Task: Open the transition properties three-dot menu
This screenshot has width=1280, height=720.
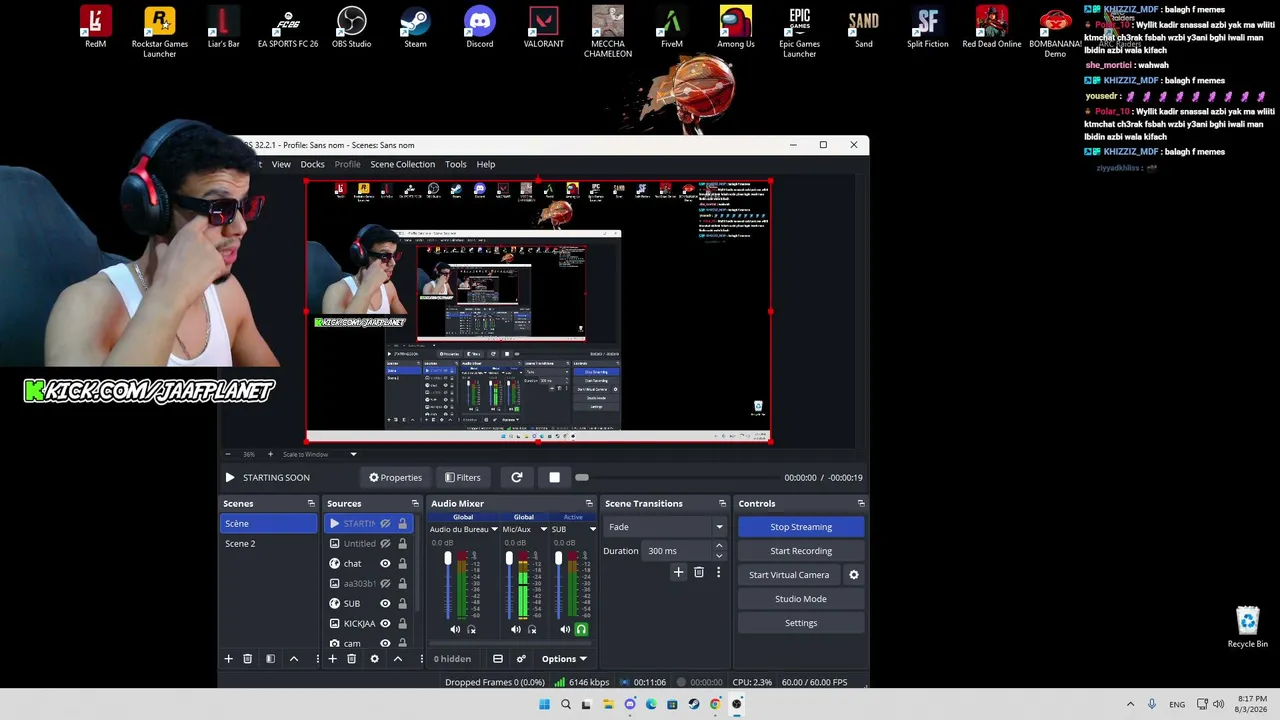Action: [718, 572]
